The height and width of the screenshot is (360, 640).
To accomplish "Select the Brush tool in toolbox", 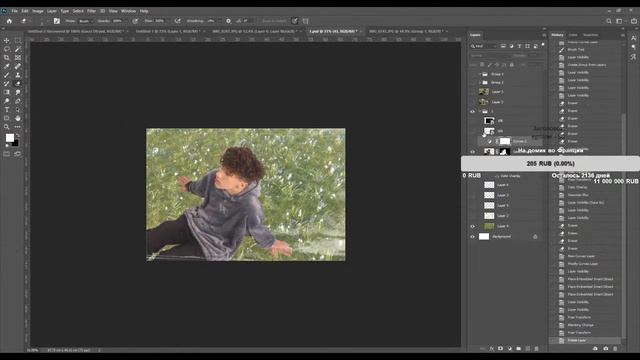I will 7,75.
